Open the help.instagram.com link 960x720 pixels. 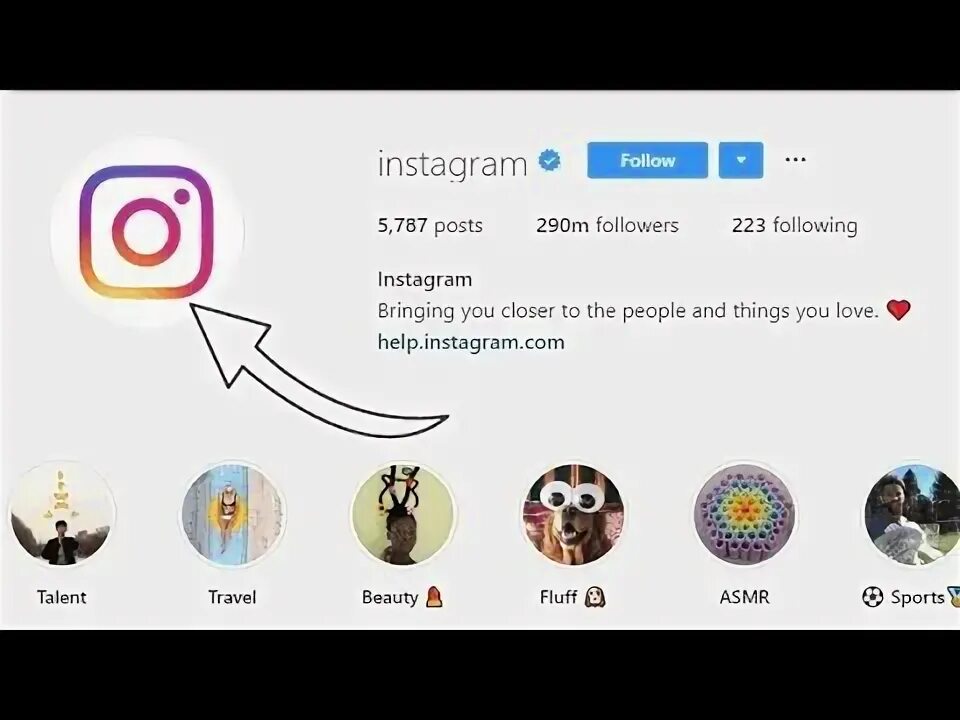click(x=471, y=342)
